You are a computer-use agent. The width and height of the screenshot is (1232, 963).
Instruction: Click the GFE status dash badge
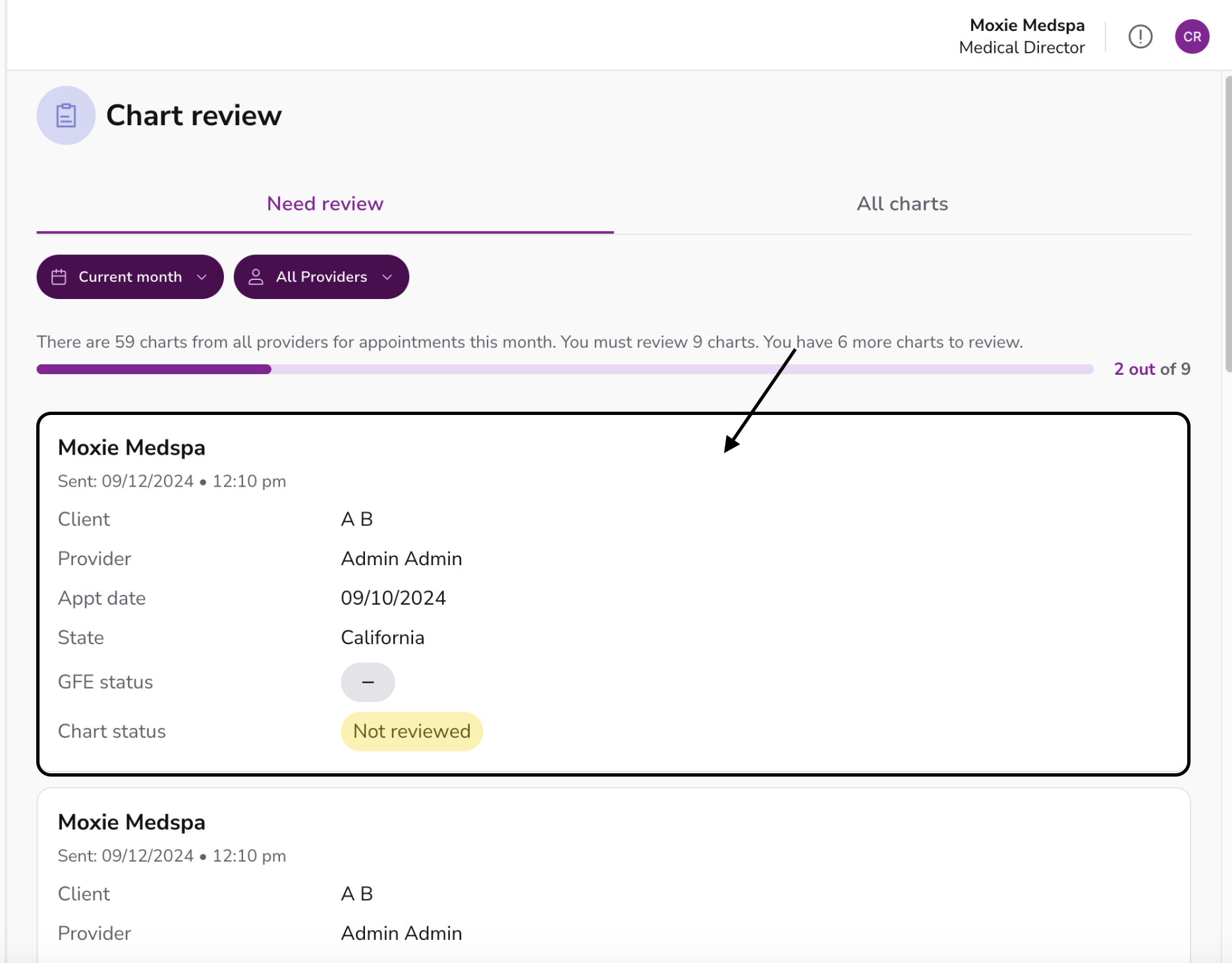tap(368, 682)
